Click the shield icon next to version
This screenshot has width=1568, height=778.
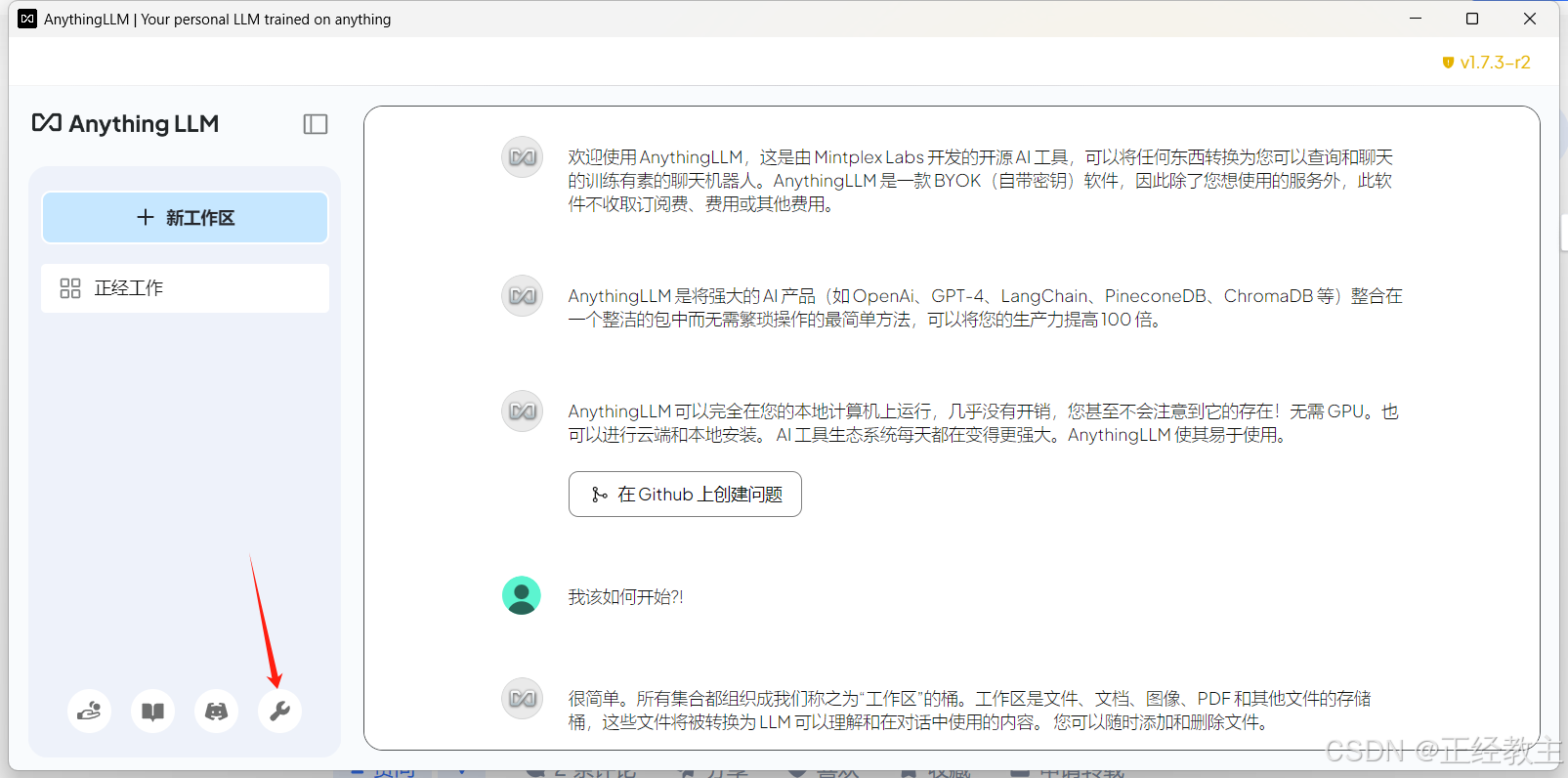click(x=1448, y=63)
